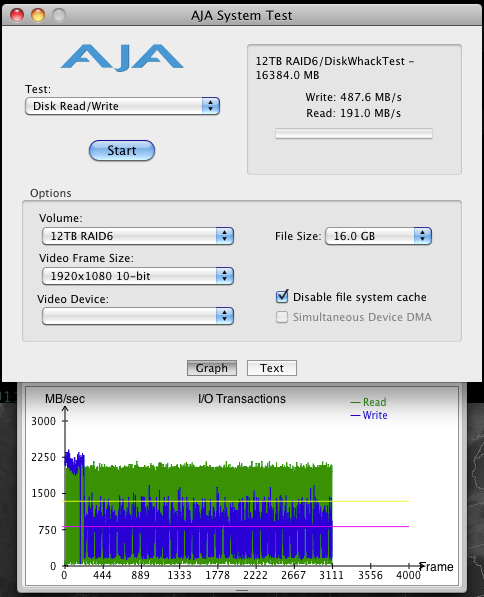Screen dimensions: 484x597
Task: Click the 1500 value on vertical axis
Action: tap(43, 493)
